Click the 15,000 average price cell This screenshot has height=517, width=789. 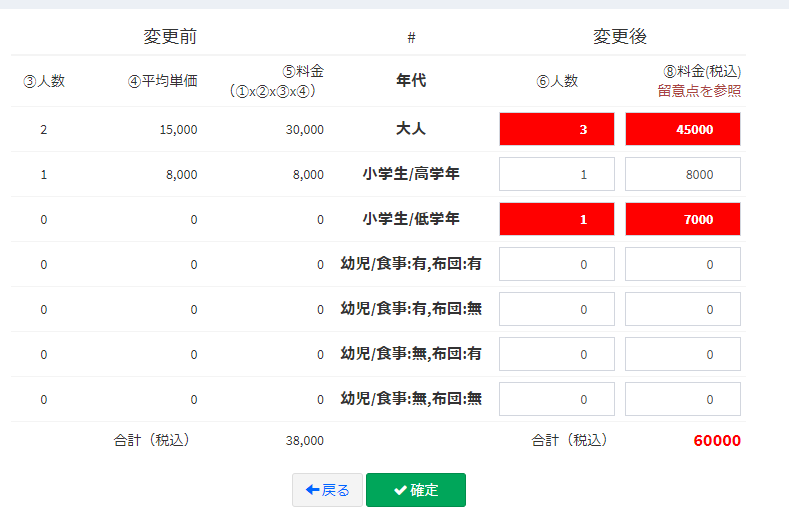[178, 130]
